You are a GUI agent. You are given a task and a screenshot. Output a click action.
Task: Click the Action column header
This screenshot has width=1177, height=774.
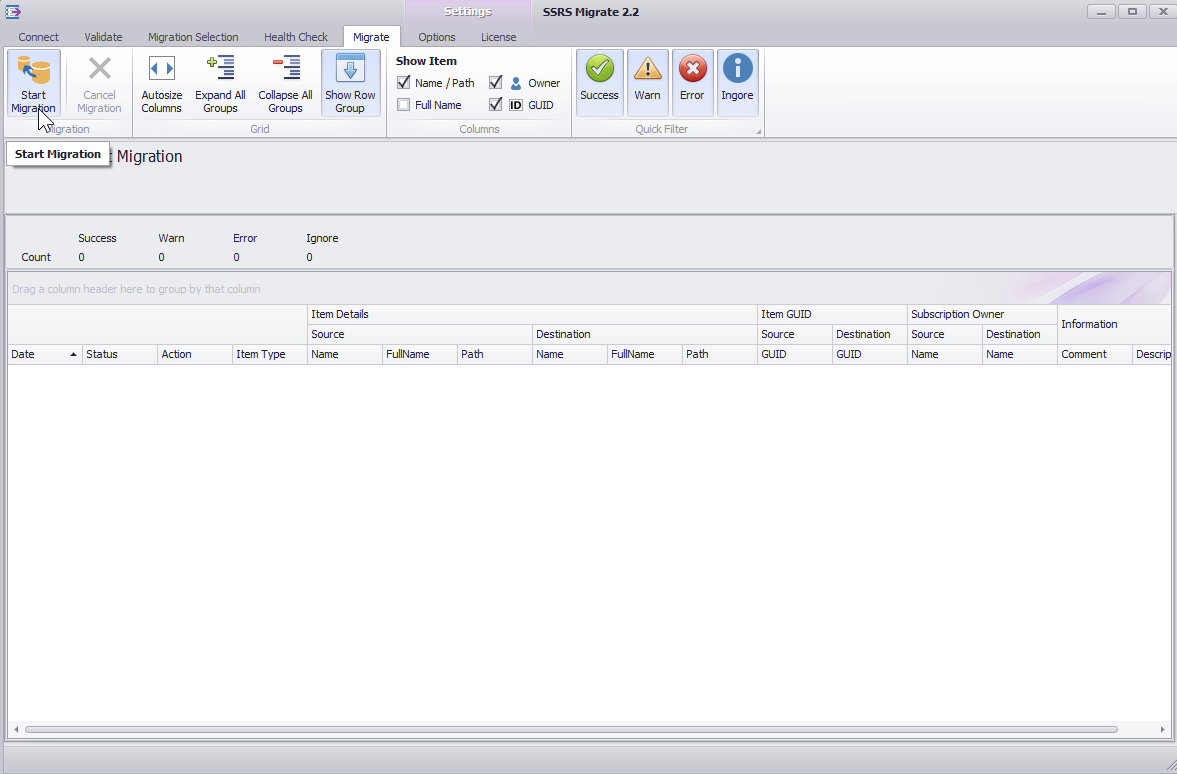(195, 354)
